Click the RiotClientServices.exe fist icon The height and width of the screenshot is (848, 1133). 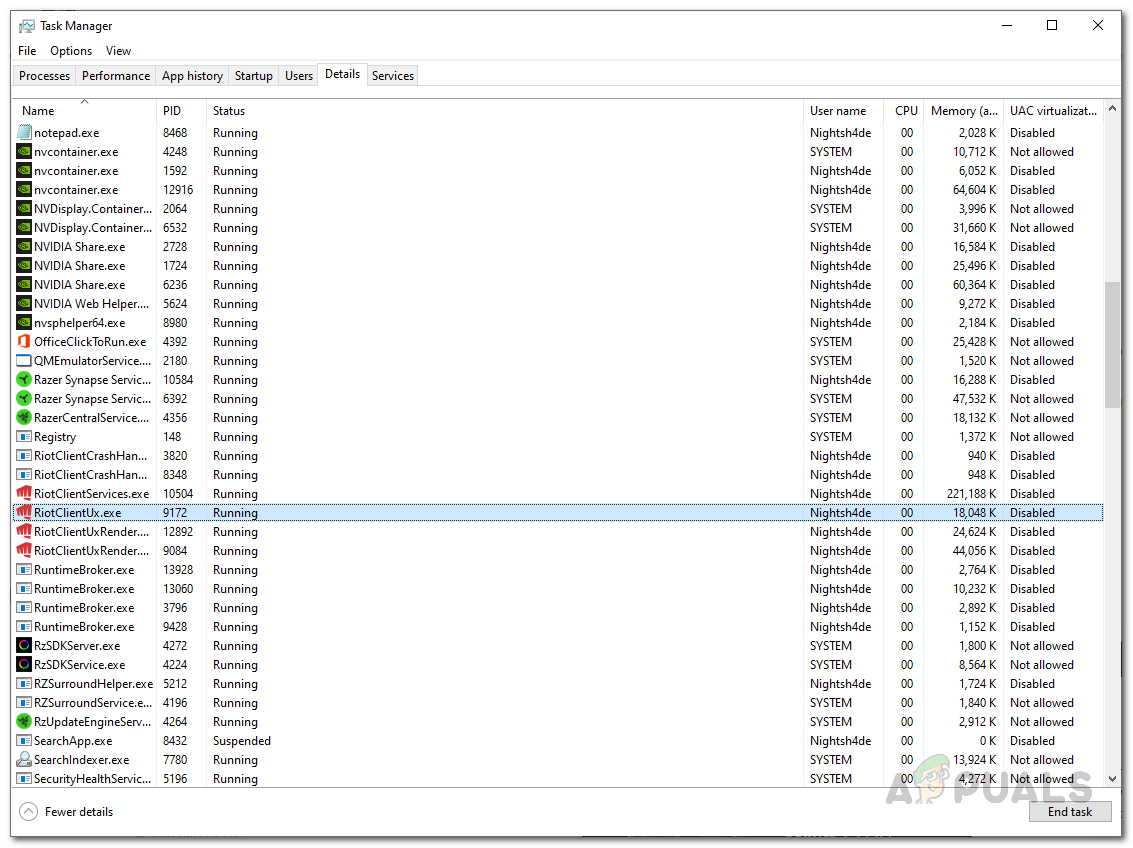(24, 494)
